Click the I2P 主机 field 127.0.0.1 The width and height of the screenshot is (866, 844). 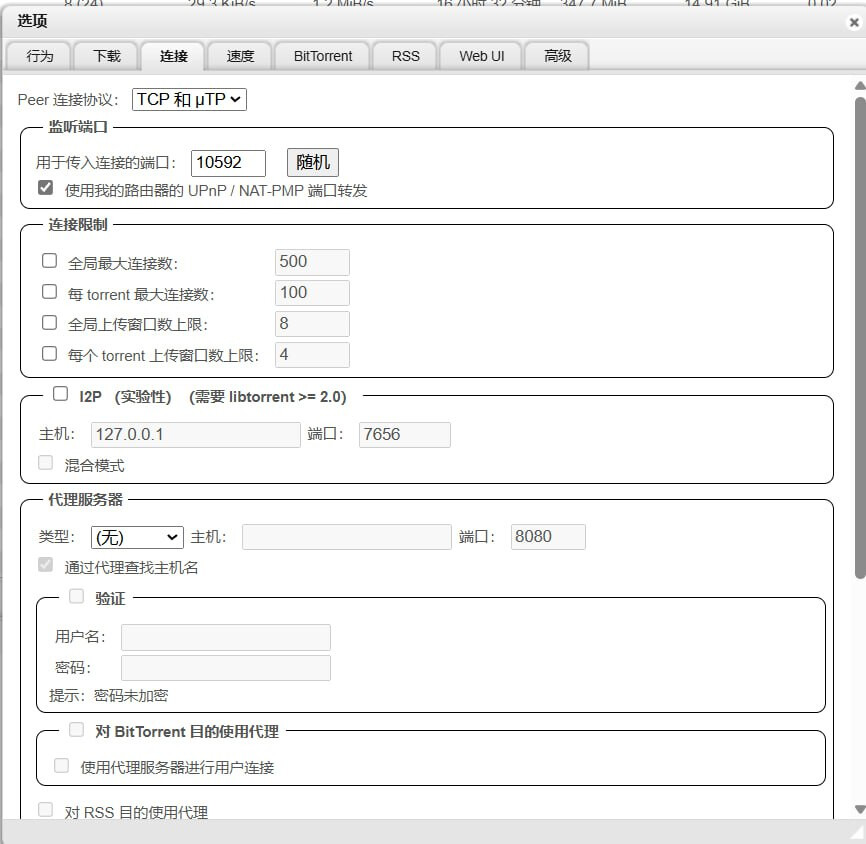196,435
